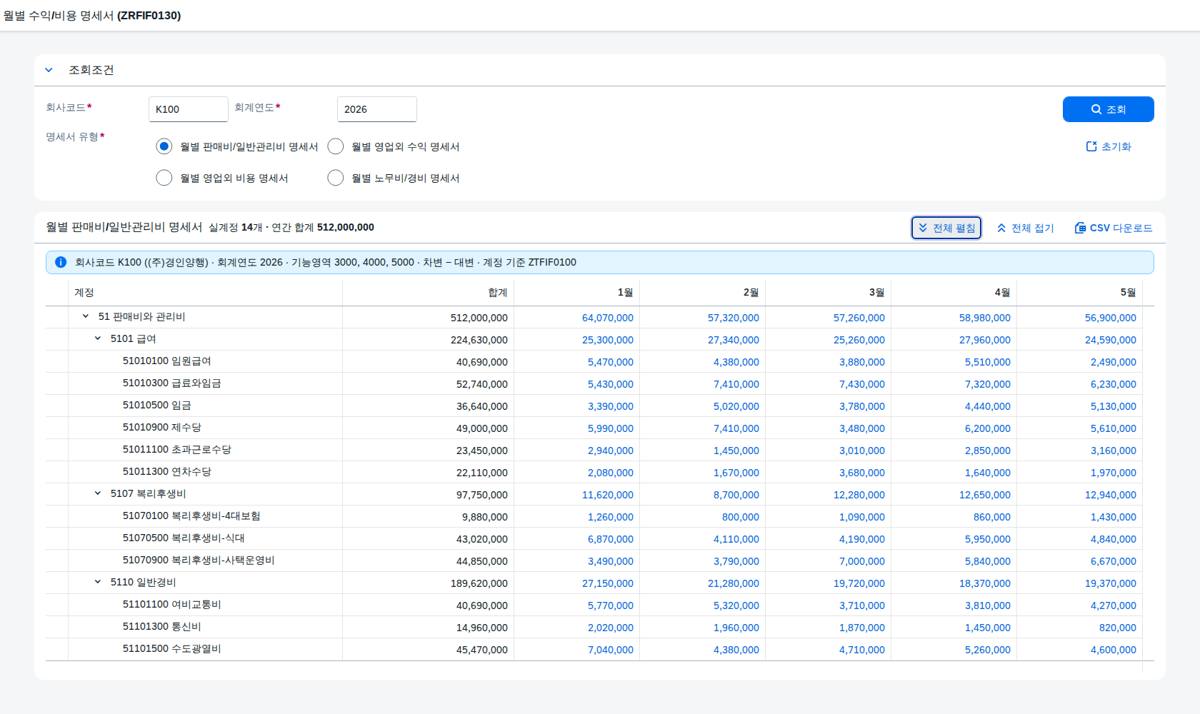Open 1월 amount 11,620,000 for 복리후생비
Viewport: 1200px width, 714px height.
pyautogui.click(x=607, y=495)
